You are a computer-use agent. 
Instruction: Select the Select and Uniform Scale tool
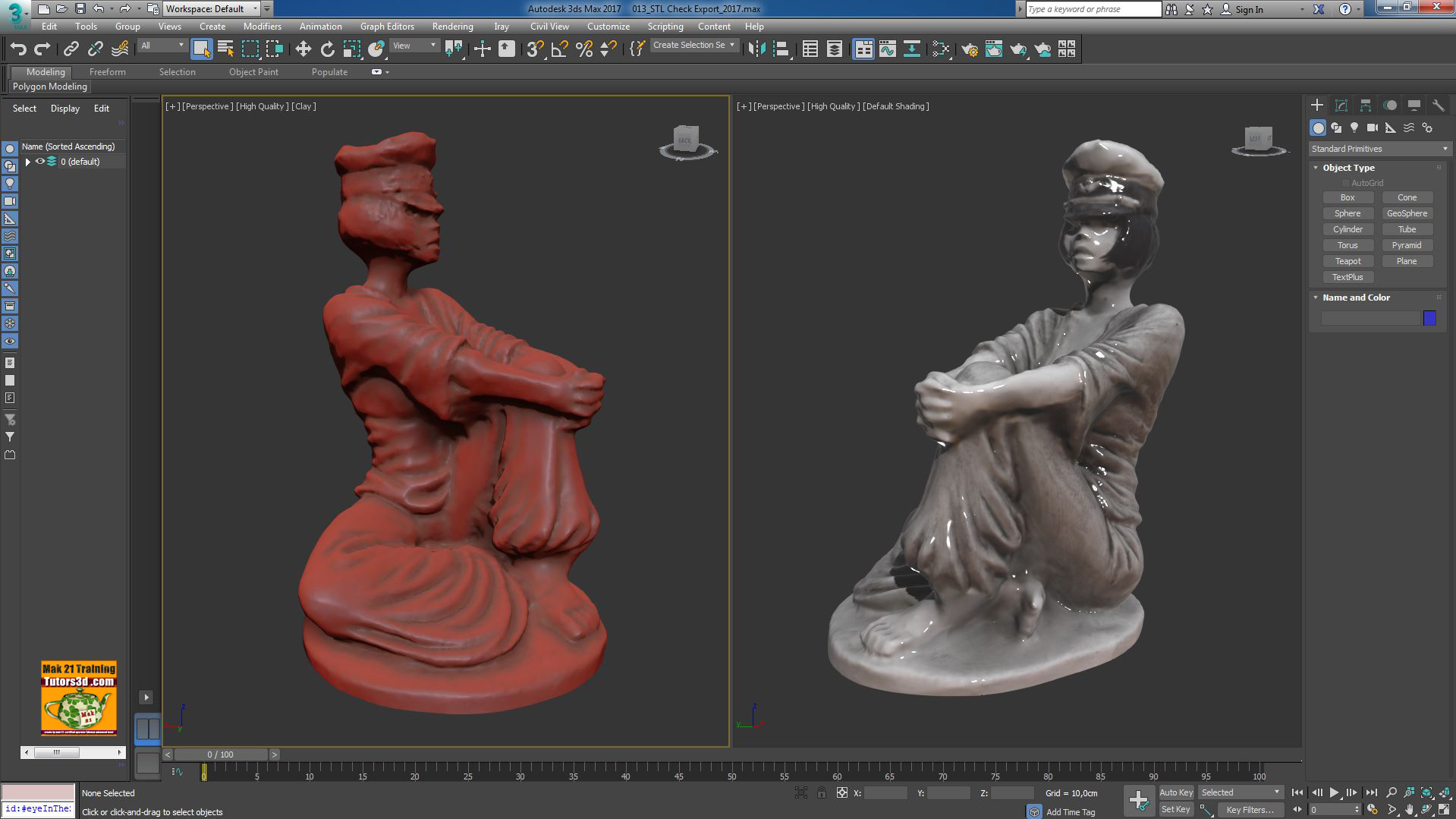point(351,49)
